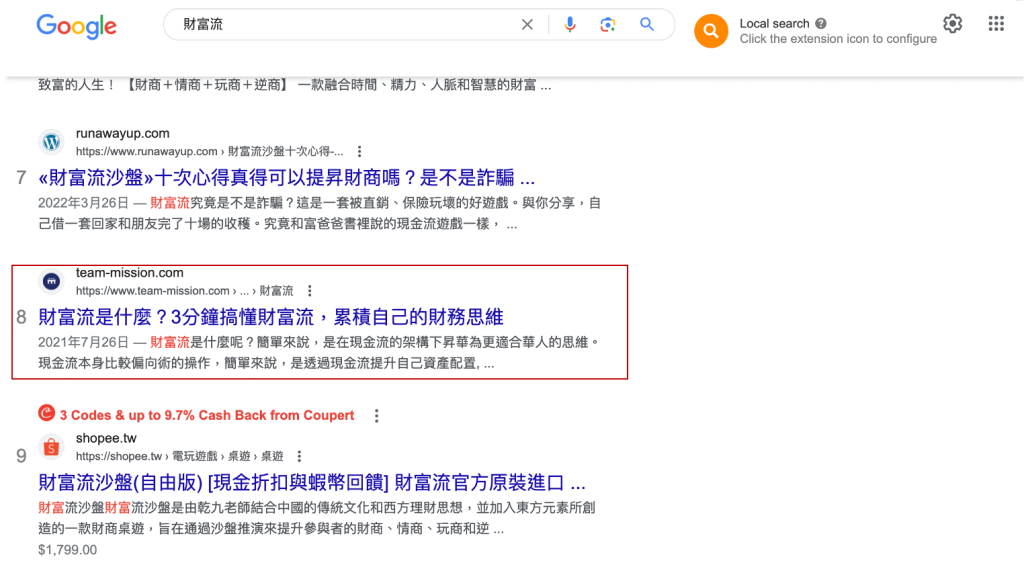The image size is (1024, 567).
Task: Click the orange Local search extension icon
Action: click(x=711, y=31)
